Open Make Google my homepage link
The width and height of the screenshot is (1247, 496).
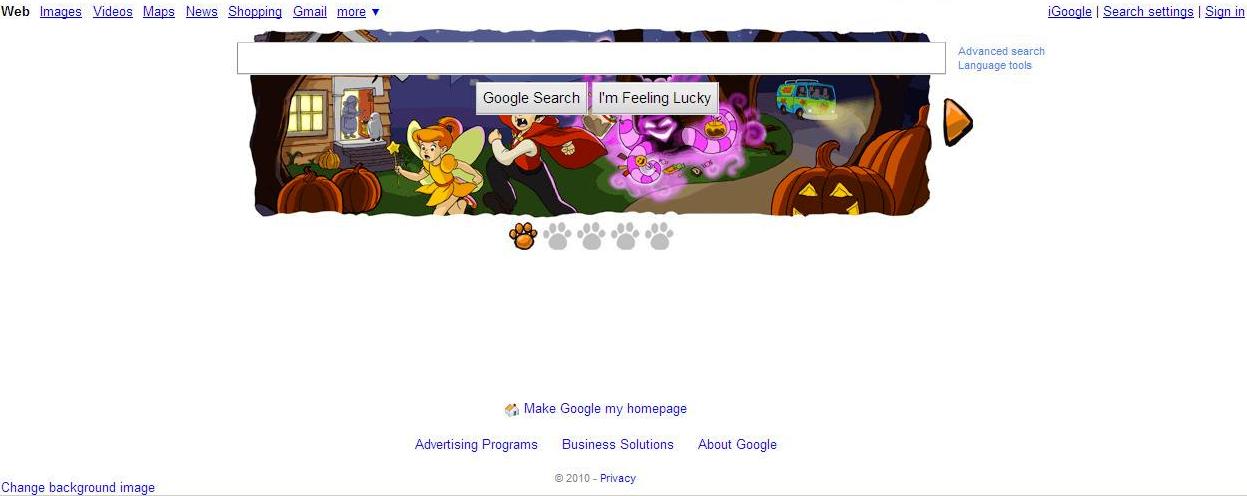pyautogui.click(x=605, y=409)
